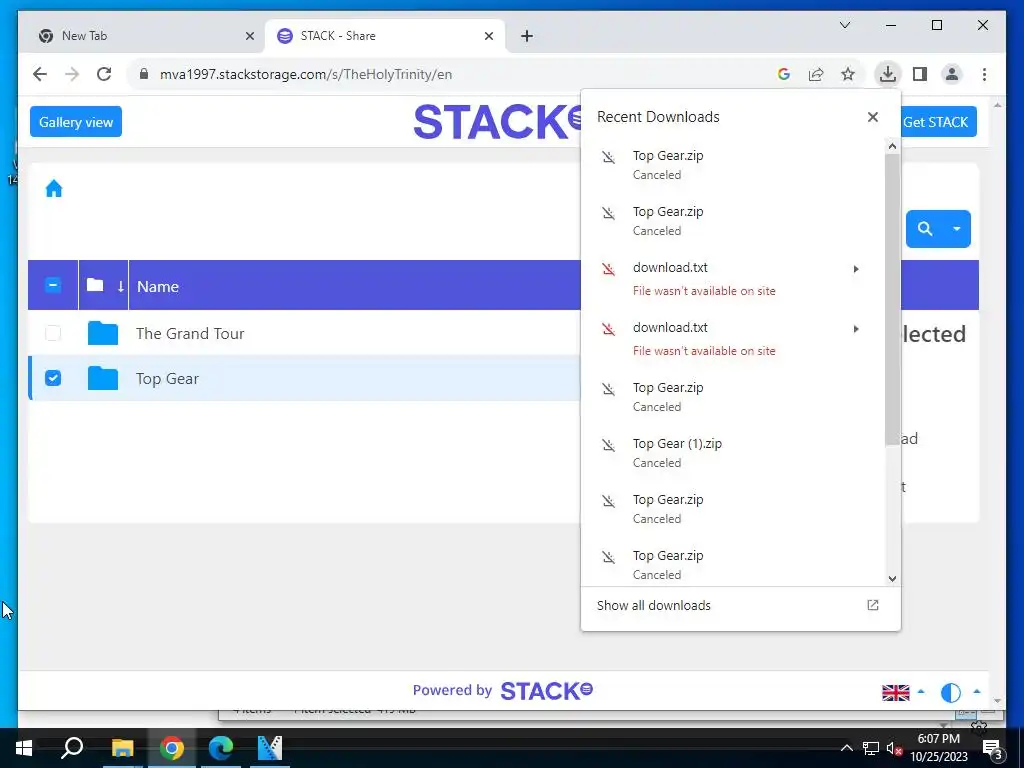Image resolution: width=1024 pixels, height=768 pixels.
Task: Toggle the dark mode contrast icon
Action: pyautogui.click(x=951, y=692)
